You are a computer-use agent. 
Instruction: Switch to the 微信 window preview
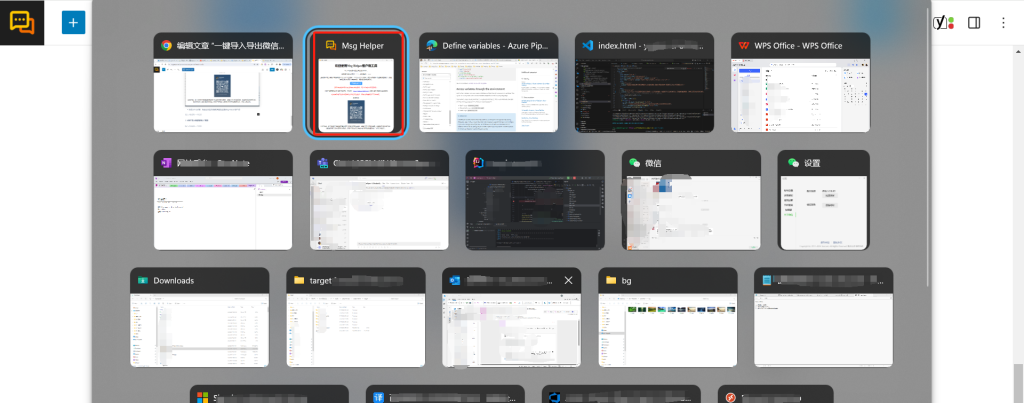pyautogui.click(x=692, y=213)
